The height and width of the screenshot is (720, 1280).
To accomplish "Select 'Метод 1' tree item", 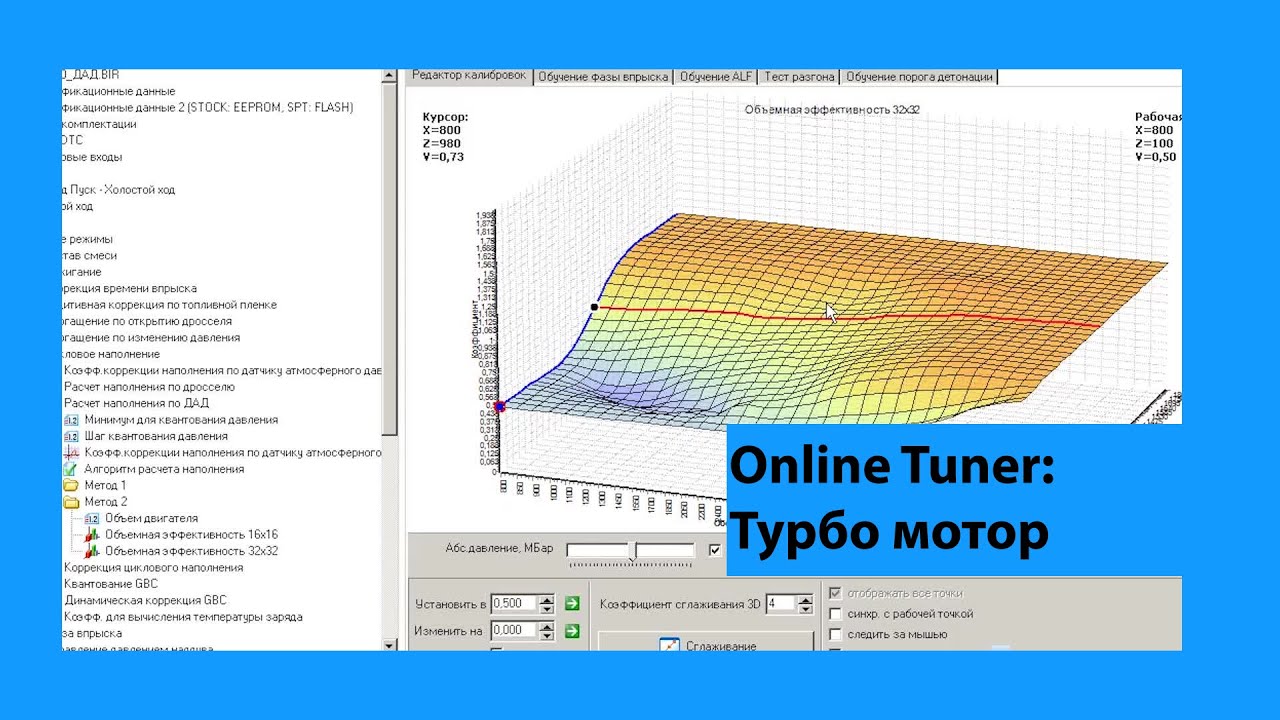I will (105, 486).
